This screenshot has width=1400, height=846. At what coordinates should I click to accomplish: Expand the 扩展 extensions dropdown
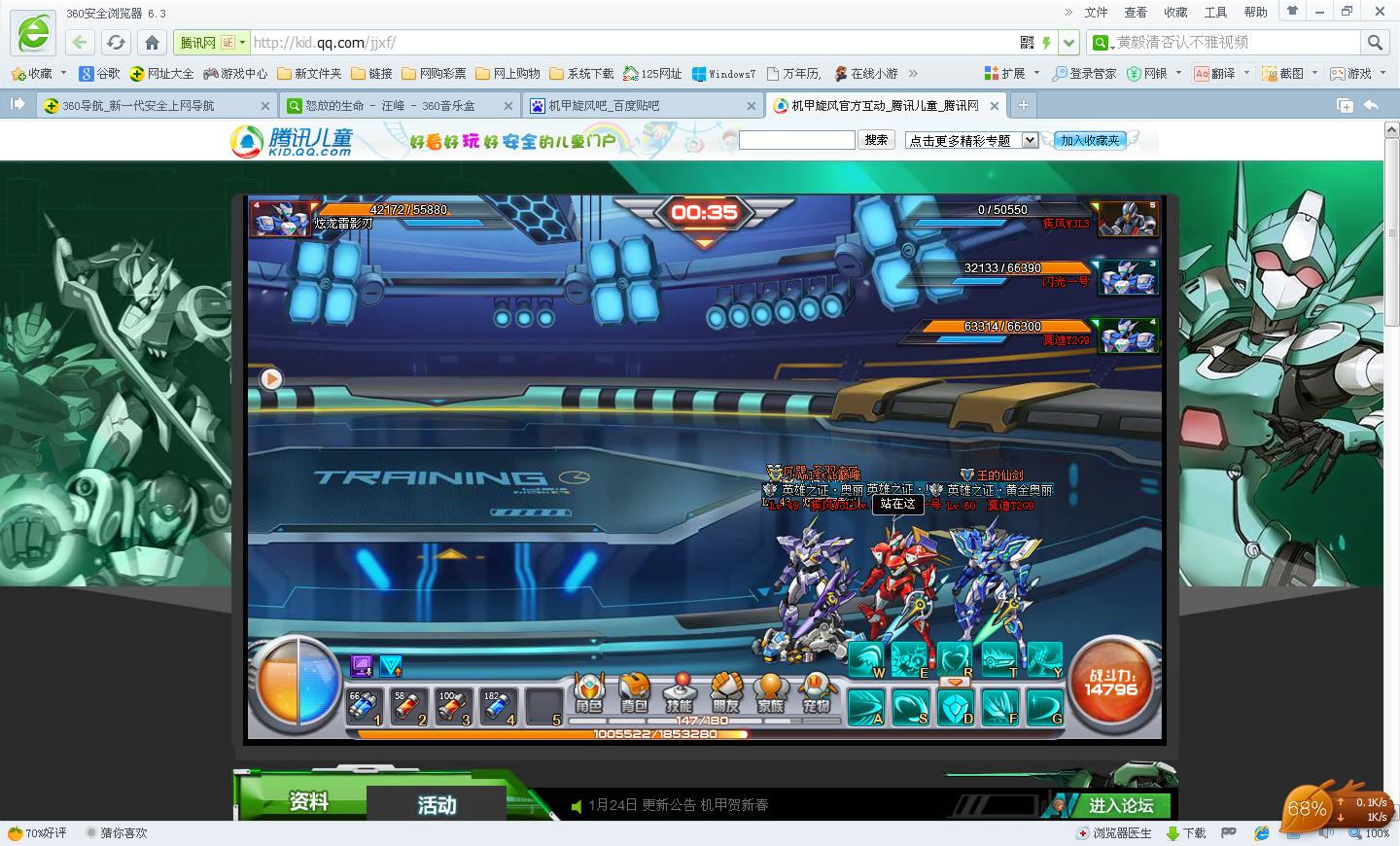tap(1036, 73)
